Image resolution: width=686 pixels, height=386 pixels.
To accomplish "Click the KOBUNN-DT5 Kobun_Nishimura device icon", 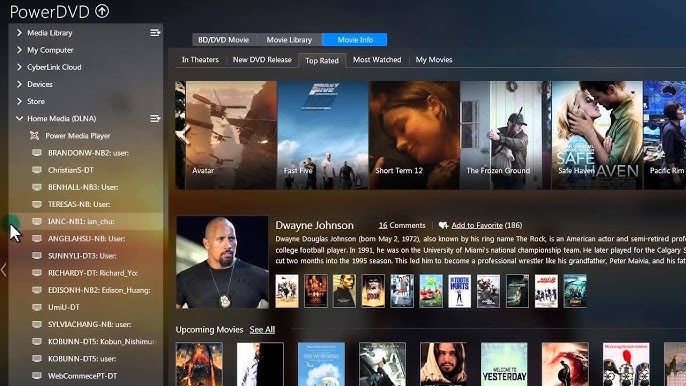I will 37,341.
